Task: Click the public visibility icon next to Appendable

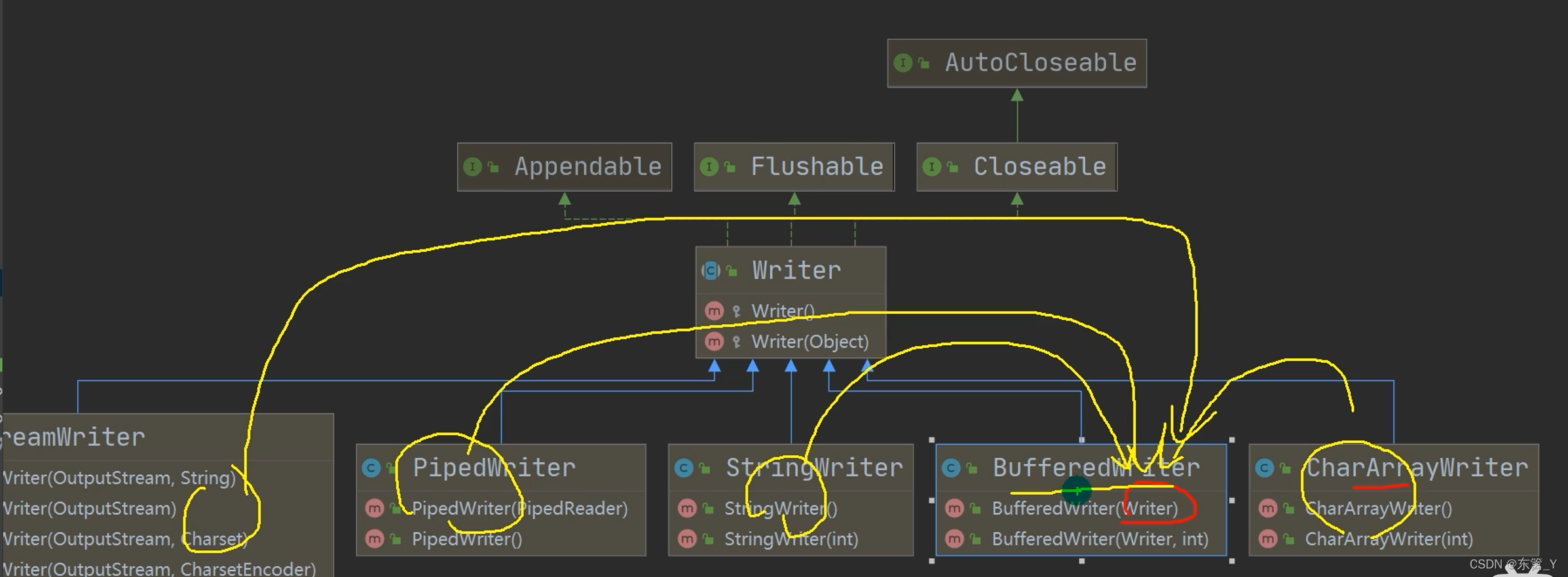Action: [x=493, y=168]
